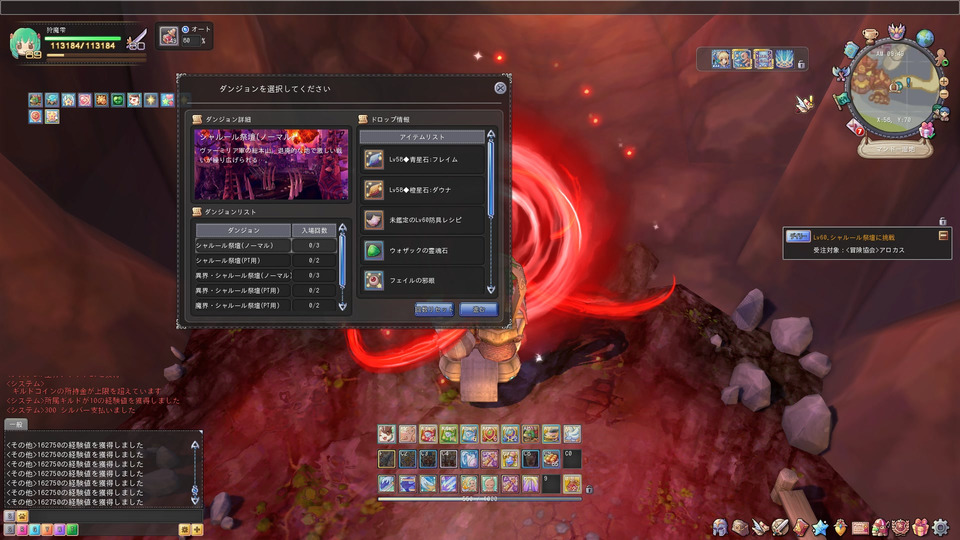Click the ウォザックの霊魂石 item name
960x540 pixels.
pyautogui.click(x=419, y=250)
